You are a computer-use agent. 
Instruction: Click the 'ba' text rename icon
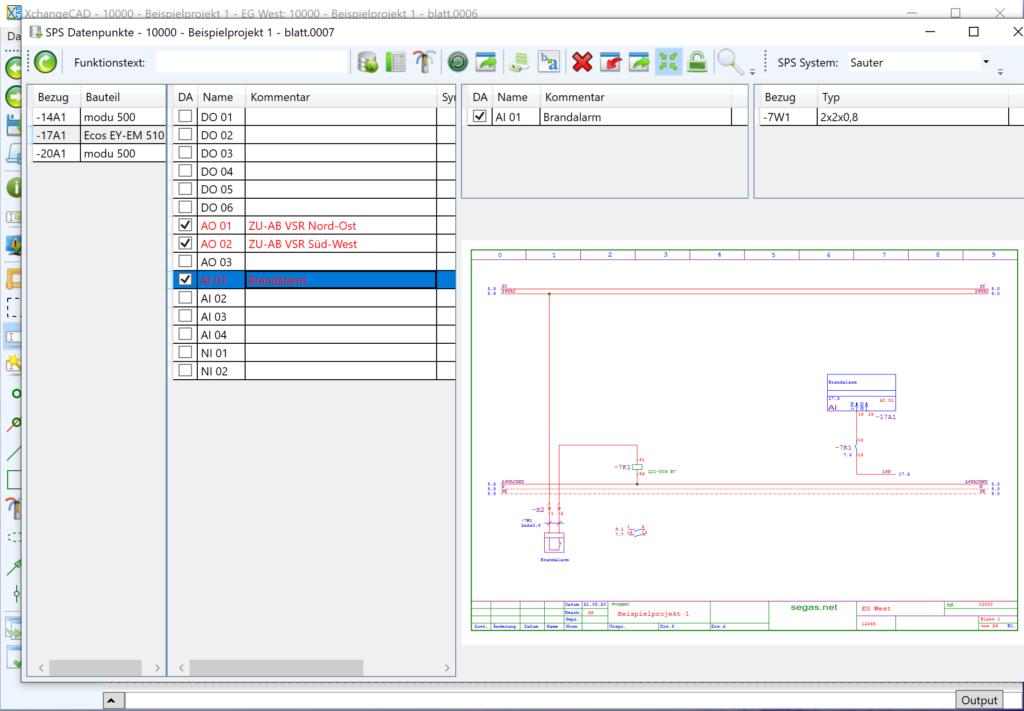click(x=549, y=62)
